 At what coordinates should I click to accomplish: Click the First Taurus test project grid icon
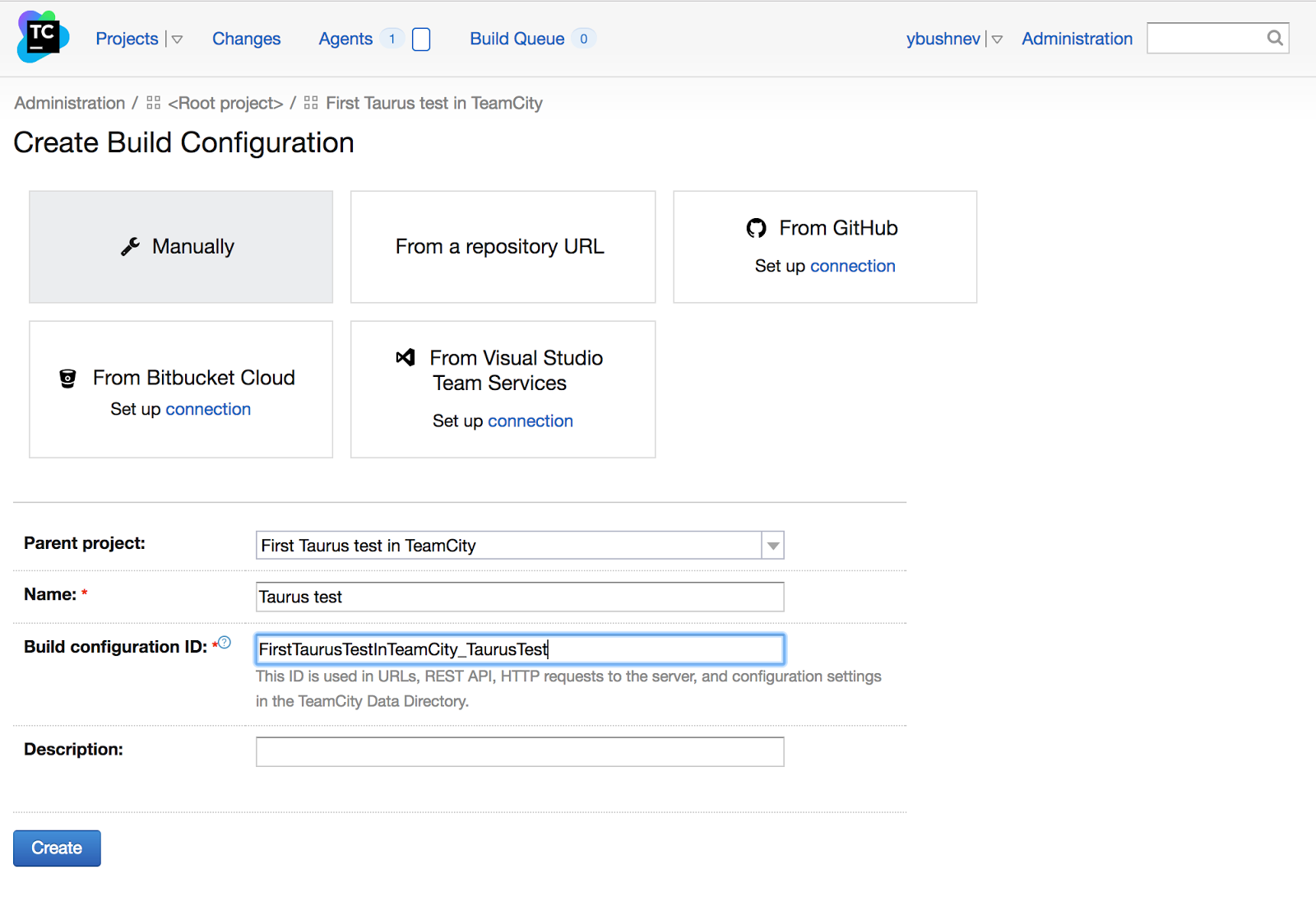[311, 103]
